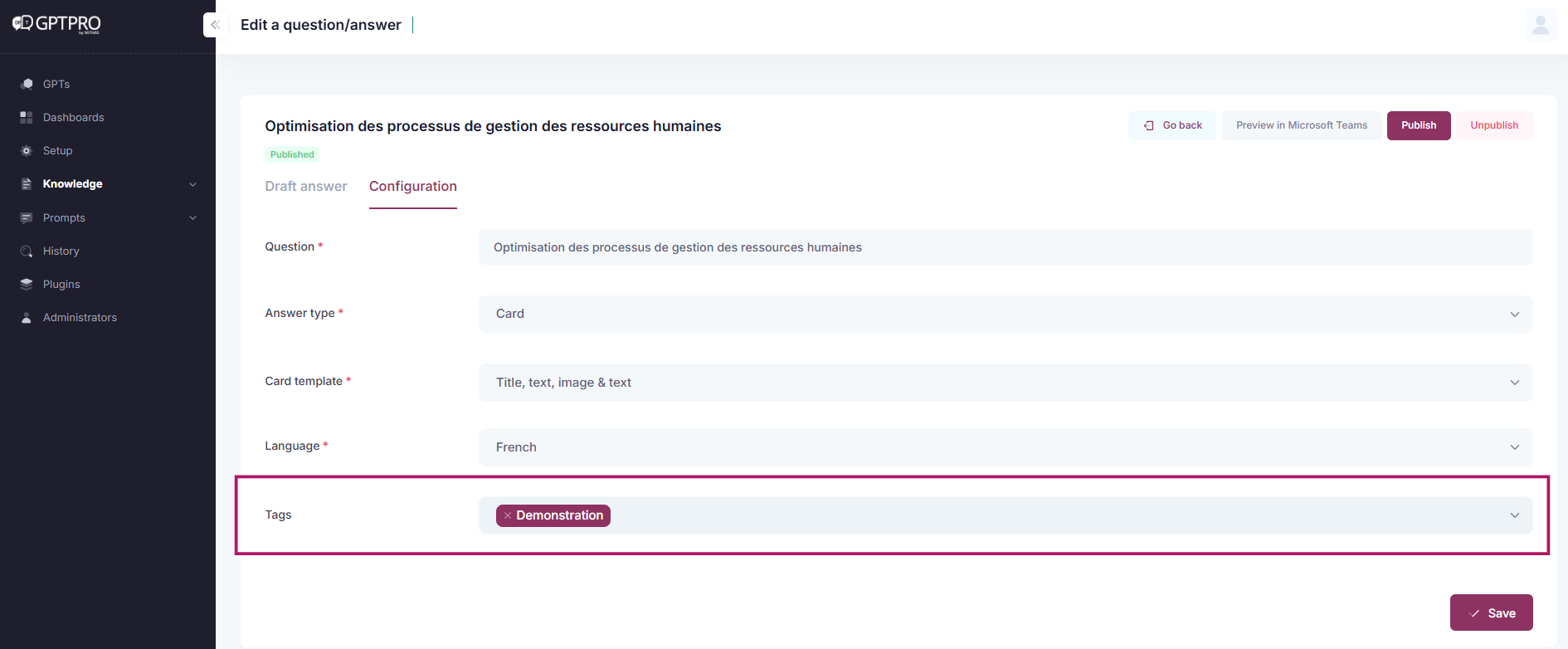The image size is (1568, 649).
Task: Click the GPTPRO logo
Action: click(56, 24)
